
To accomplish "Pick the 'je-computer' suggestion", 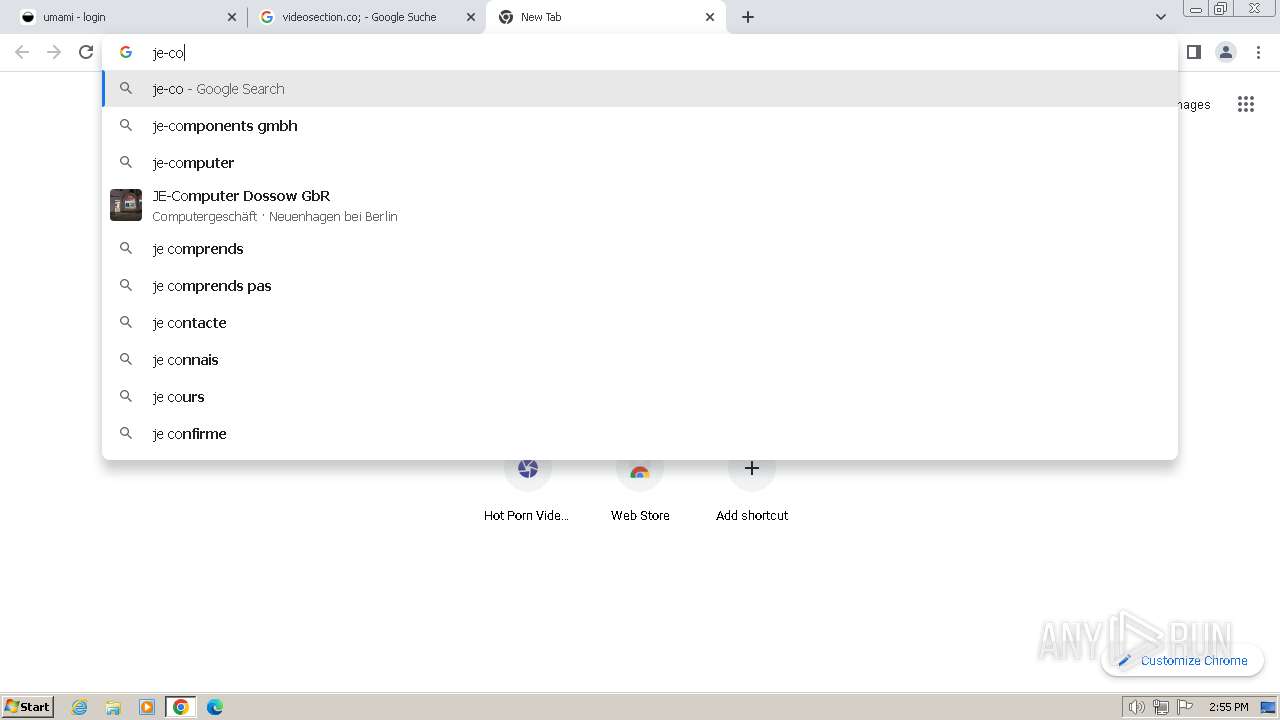I will point(640,163).
